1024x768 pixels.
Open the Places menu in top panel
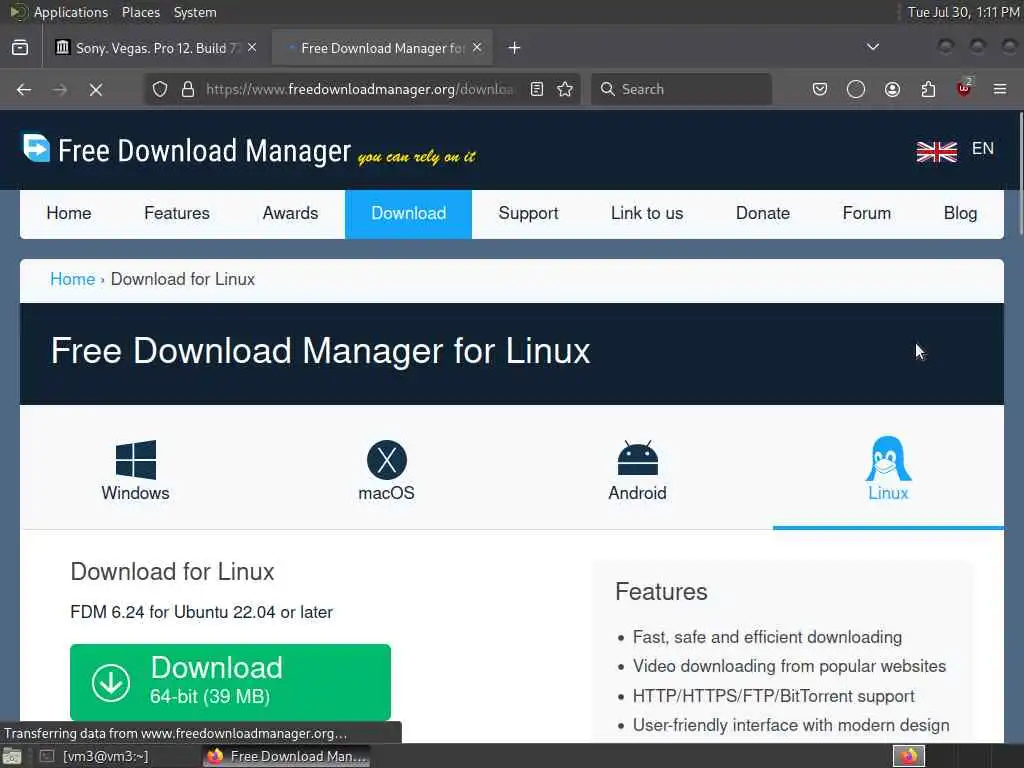141,12
